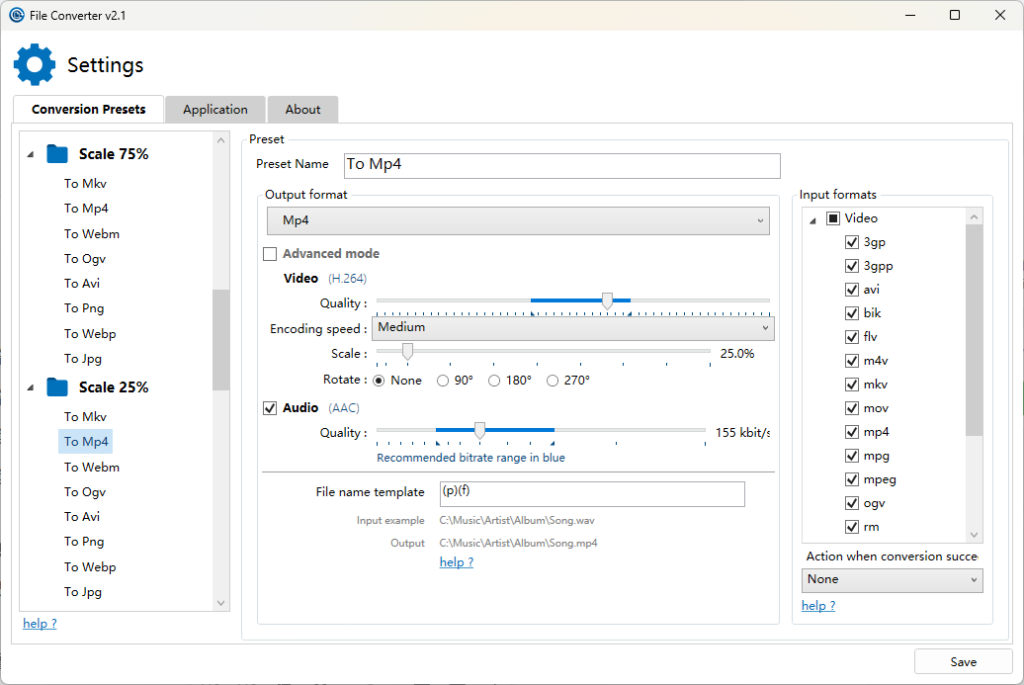This screenshot has height=685, width=1024.
Task: Click the Preset Name text field
Action: pyautogui.click(x=560, y=165)
